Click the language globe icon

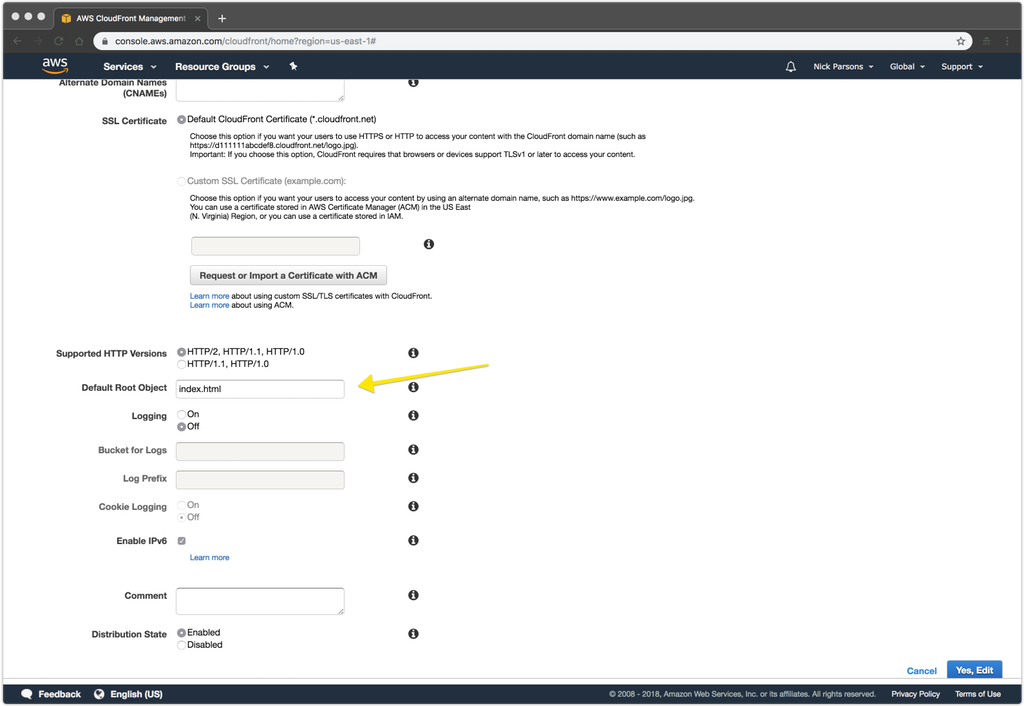[x=99, y=694]
